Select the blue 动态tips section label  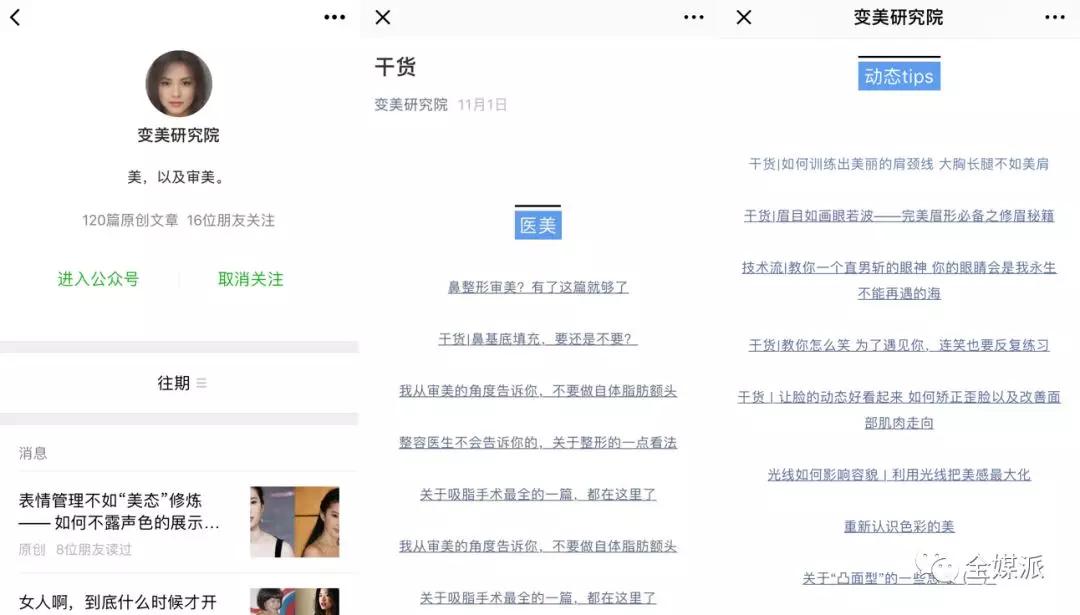(899, 76)
